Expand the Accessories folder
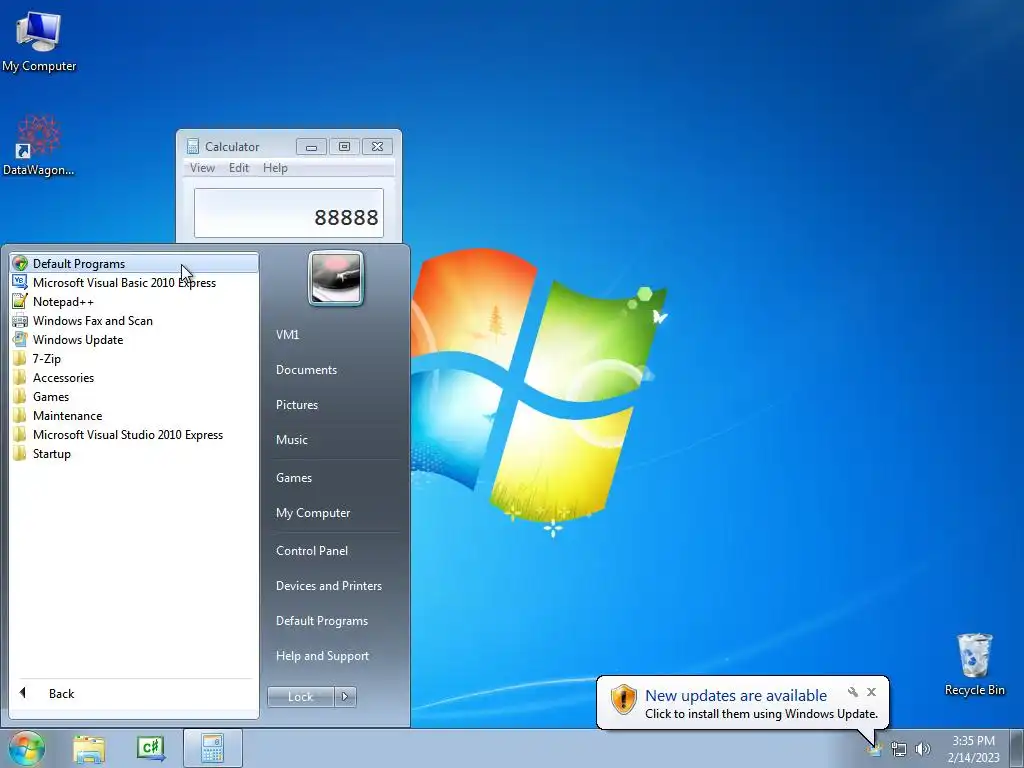 (x=134, y=377)
